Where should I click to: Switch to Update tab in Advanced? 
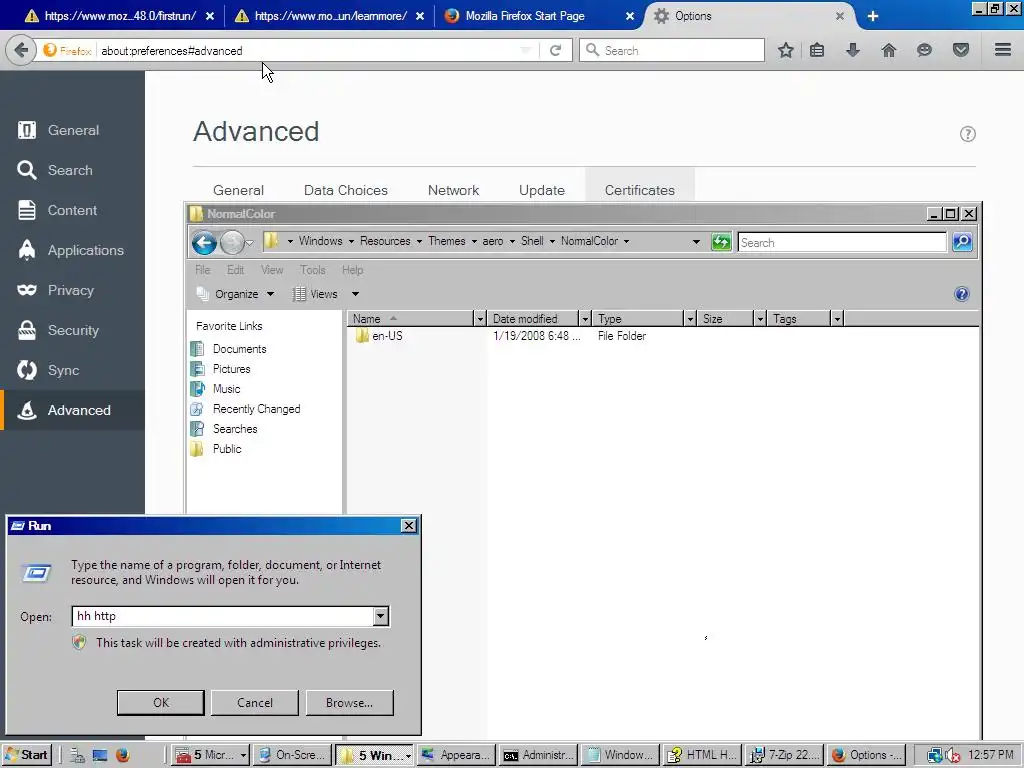(541, 190)
